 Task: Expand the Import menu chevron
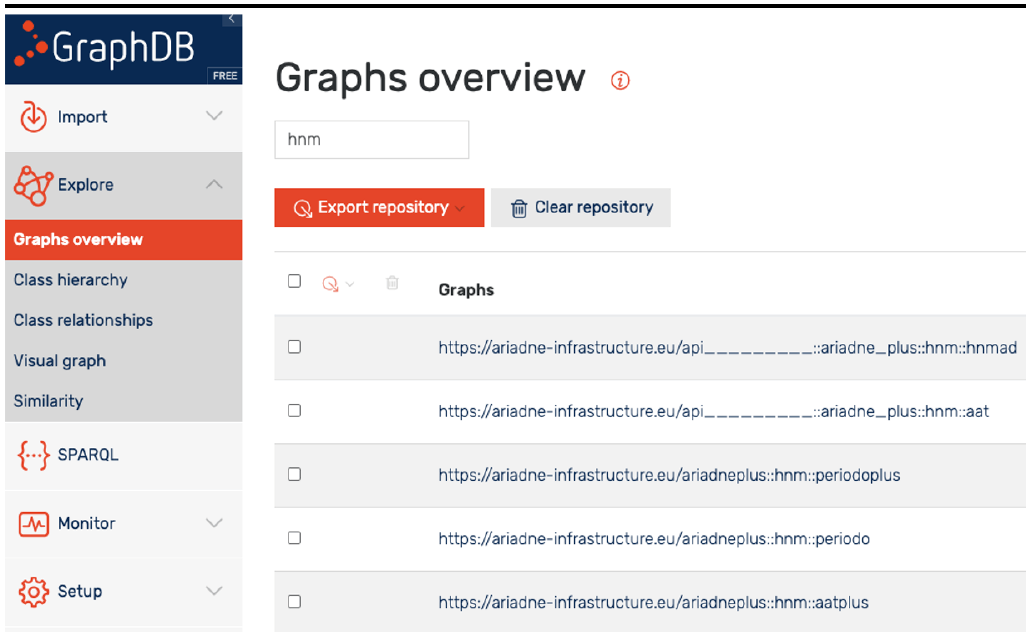214,116
